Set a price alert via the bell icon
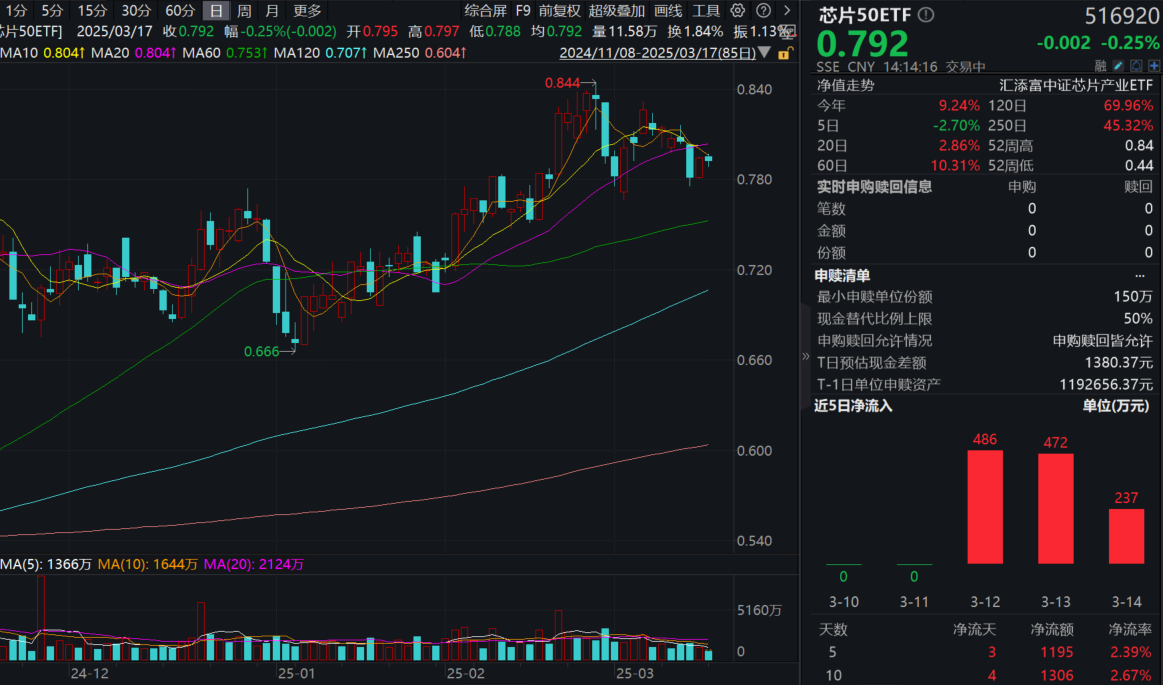1163x685 pixels. pyautogui.click(x=1136, y=65)
